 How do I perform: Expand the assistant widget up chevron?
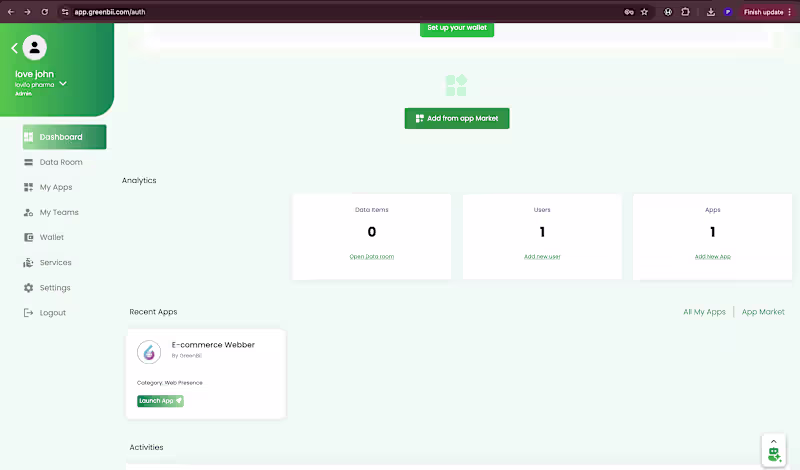point(773,441)
